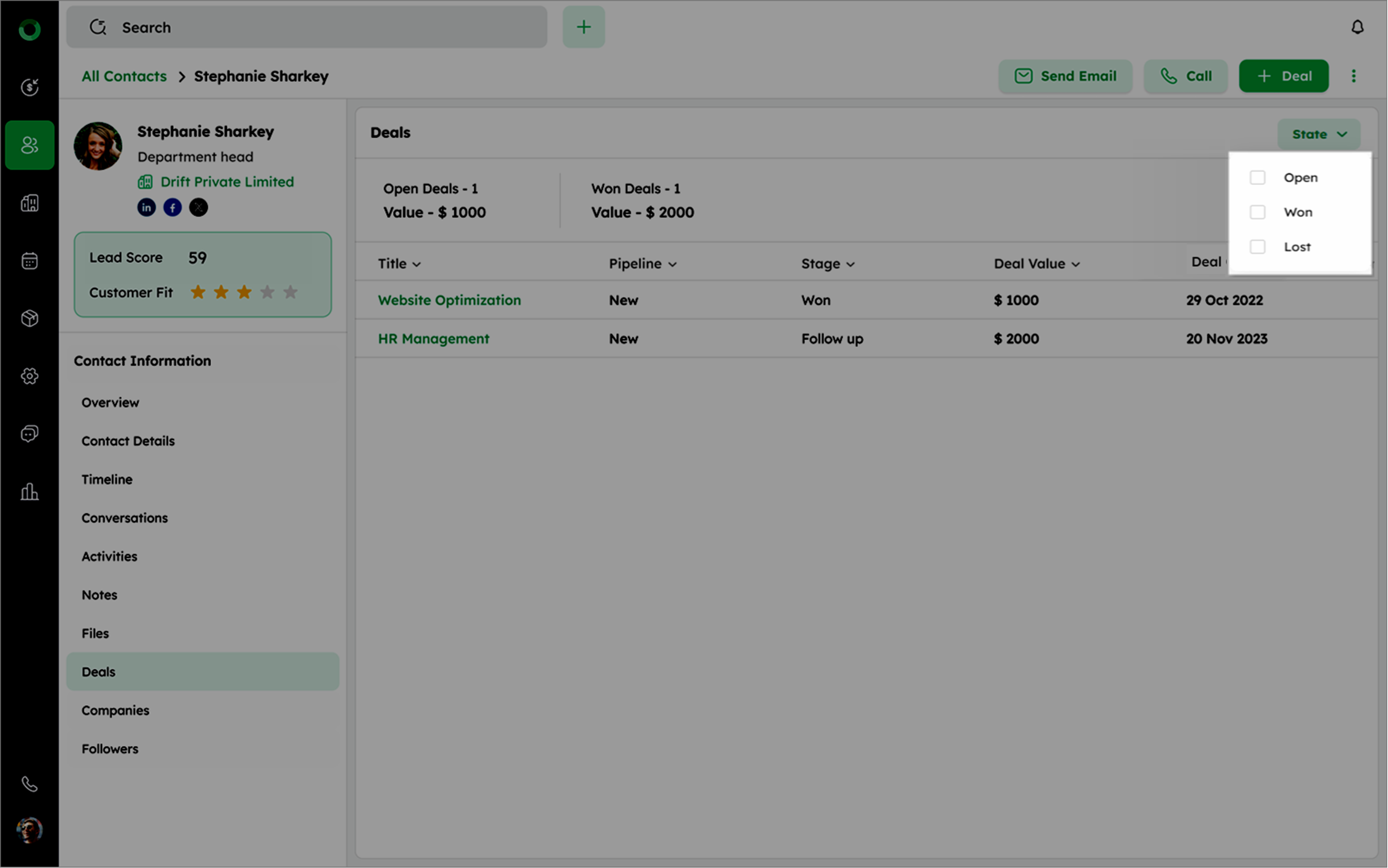Collapse the State filter dropdown

click(1319, 134)
